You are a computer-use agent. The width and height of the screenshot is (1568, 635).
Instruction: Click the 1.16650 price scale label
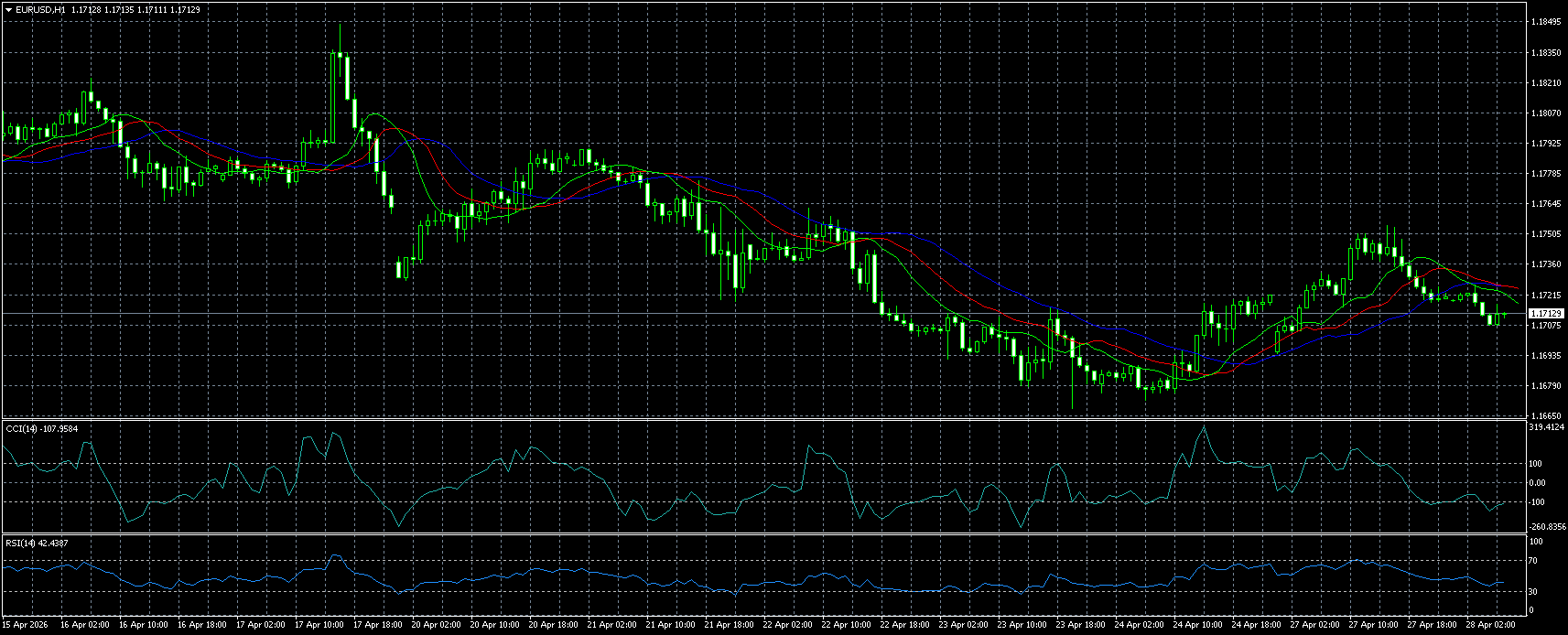pos(1546,416)
